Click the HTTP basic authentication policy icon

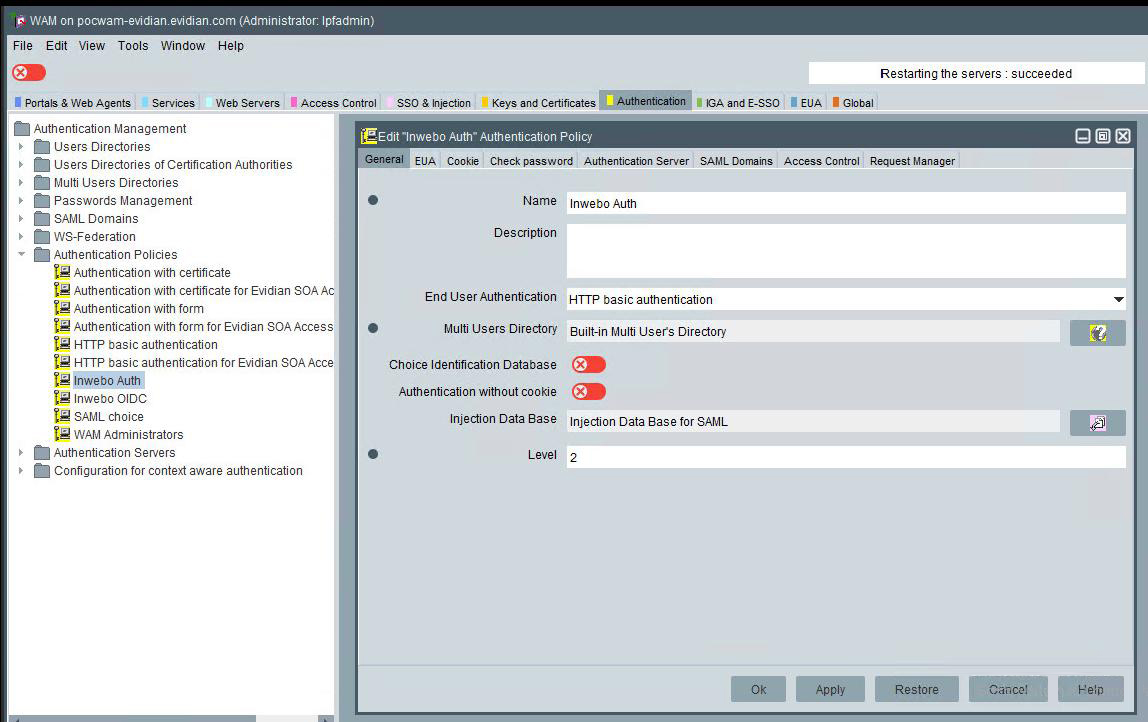(62, 345)
